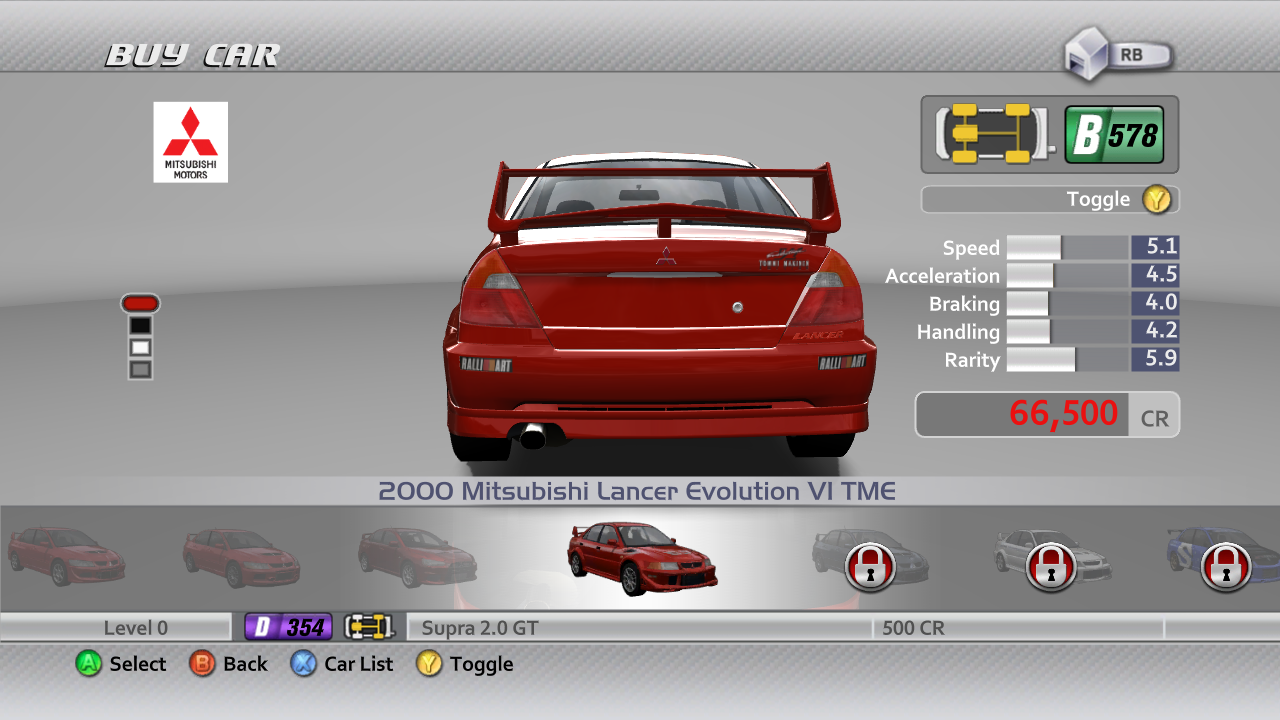1280x720 pixels.
Task: Select the highlighted red Lancer Evolution thumbnail
Action: pyautogui.click(x=642, y=558)
